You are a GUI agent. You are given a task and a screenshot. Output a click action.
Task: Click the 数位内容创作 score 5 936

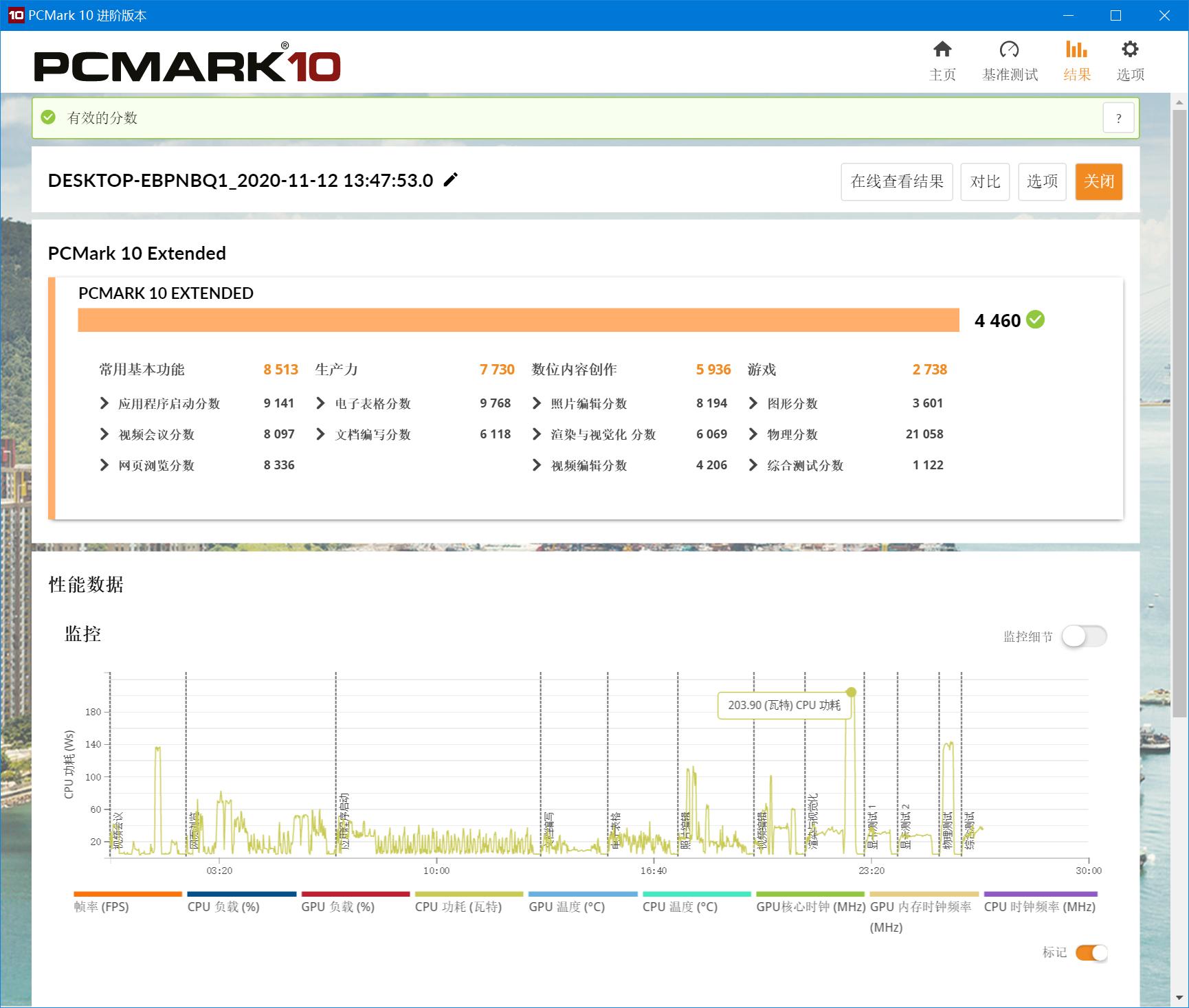click(713, 370)
